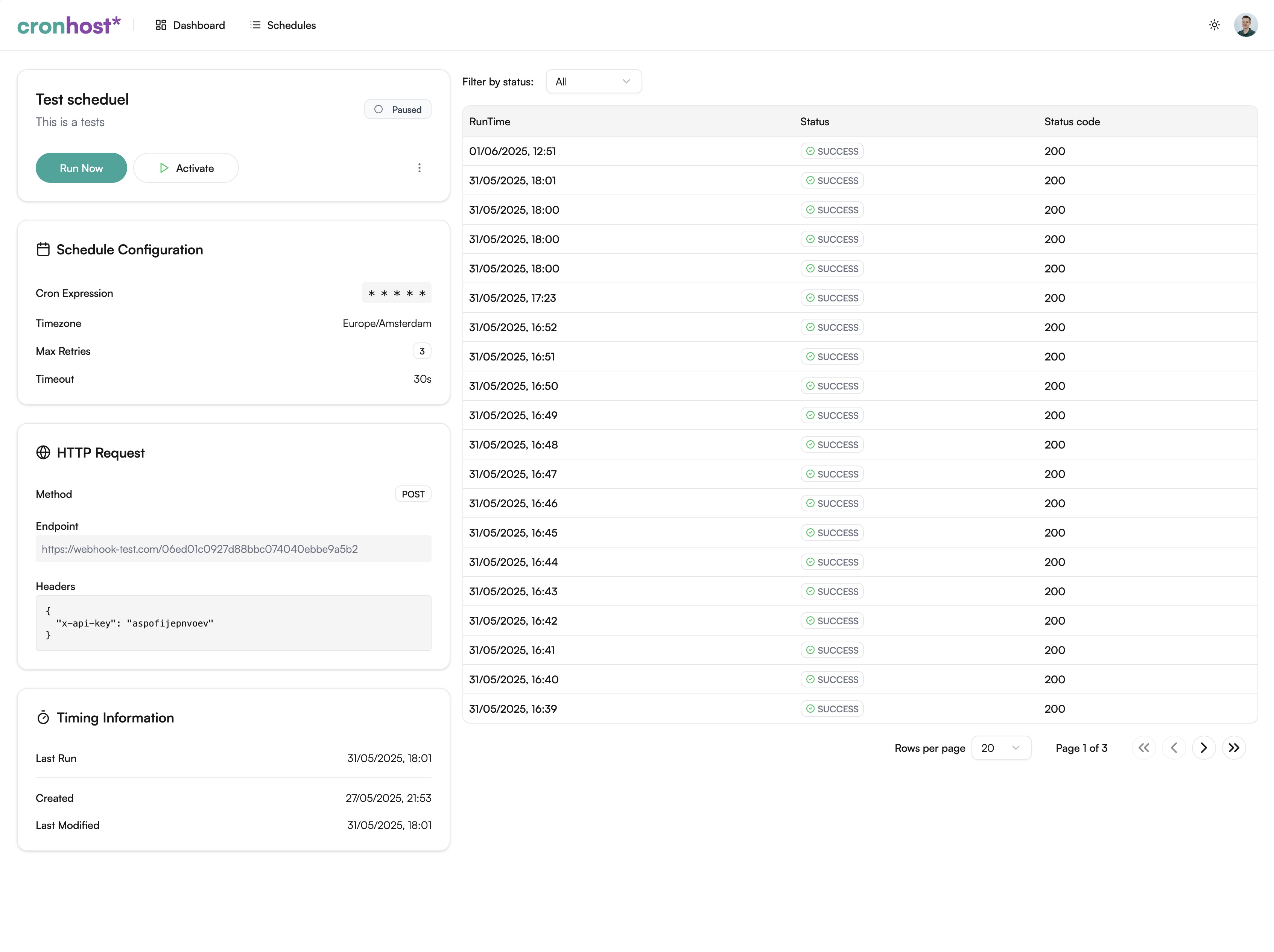Jump to last page double-arrow
Screen dimensions: 1274x952
tap(1233, 748)
